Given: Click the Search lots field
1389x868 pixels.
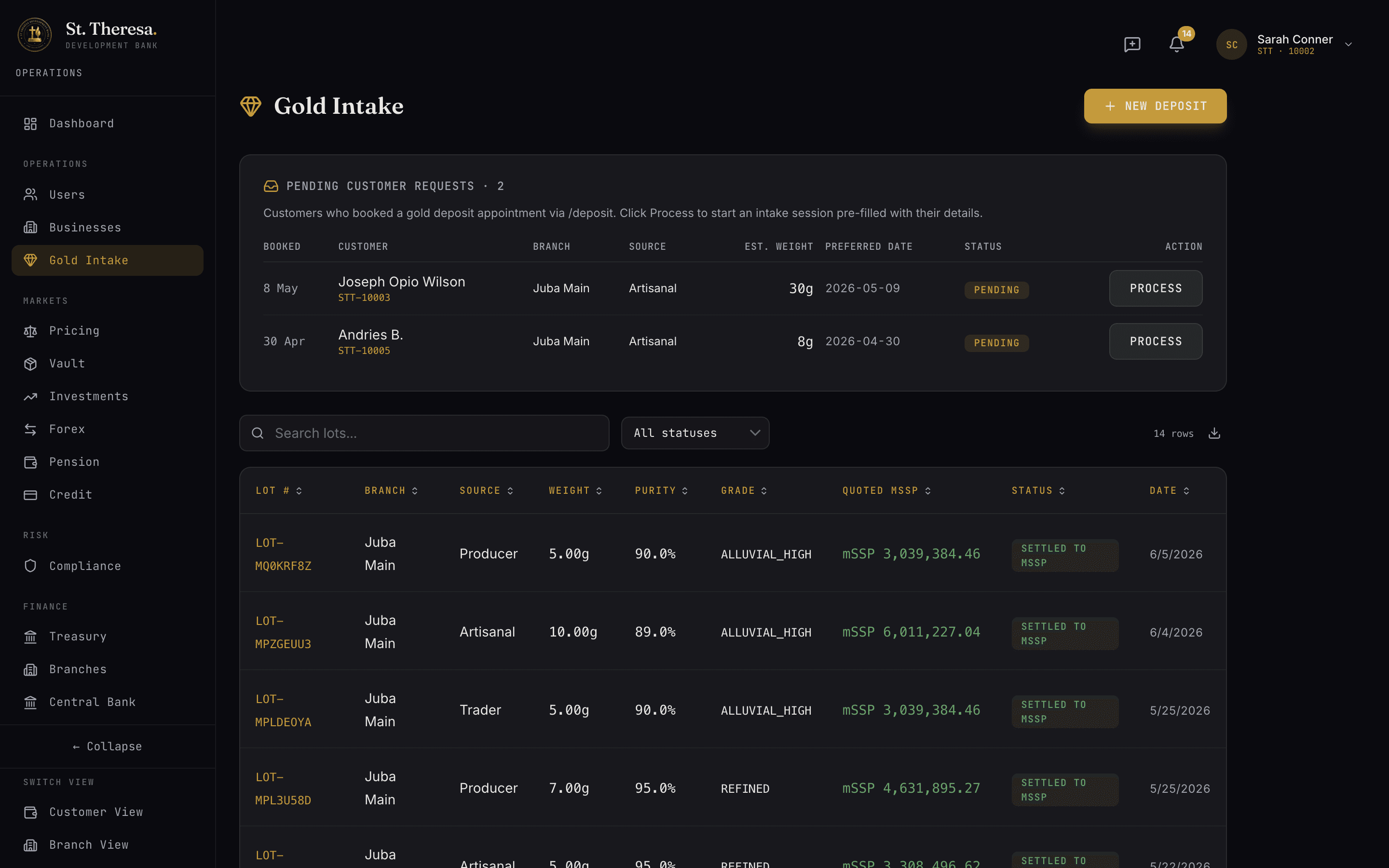Looking at the screenshot, I should pyautogui.click(x=424, y=433).
